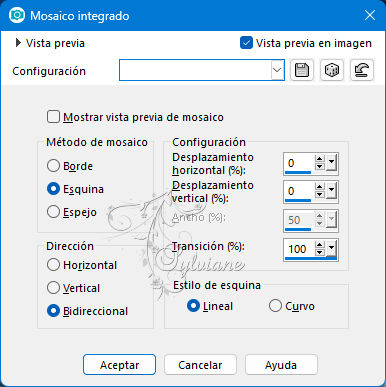Screen dimensions: 386x387
Task: Decrease Desplazamiento vertical with down arrow
Action: [320, 194]
